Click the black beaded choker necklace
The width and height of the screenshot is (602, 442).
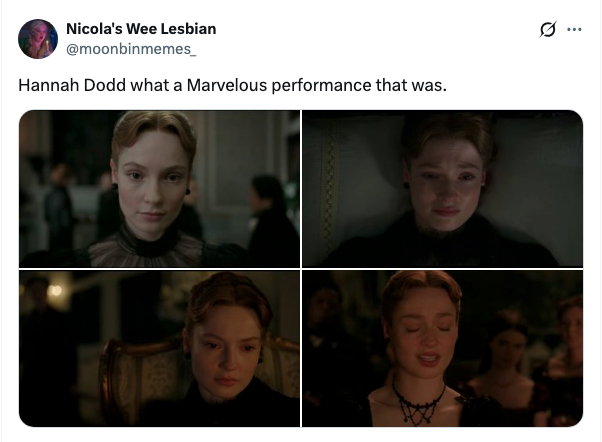pyautogui.click(x=418, y=402)
